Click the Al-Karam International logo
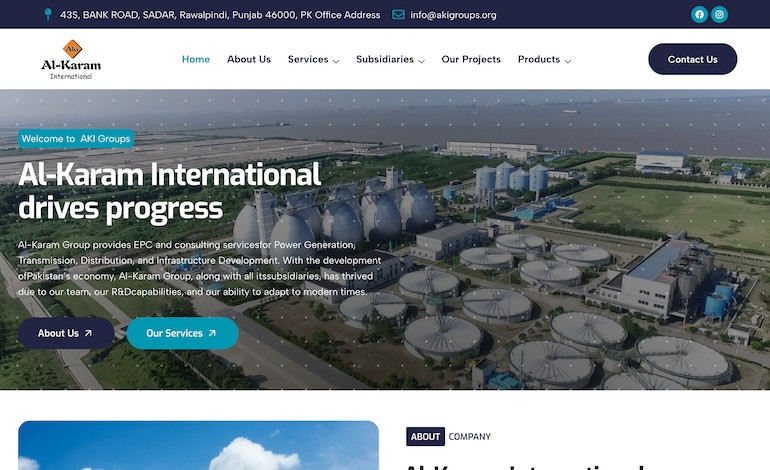This screenshot has width=770, height=470. 71,59
